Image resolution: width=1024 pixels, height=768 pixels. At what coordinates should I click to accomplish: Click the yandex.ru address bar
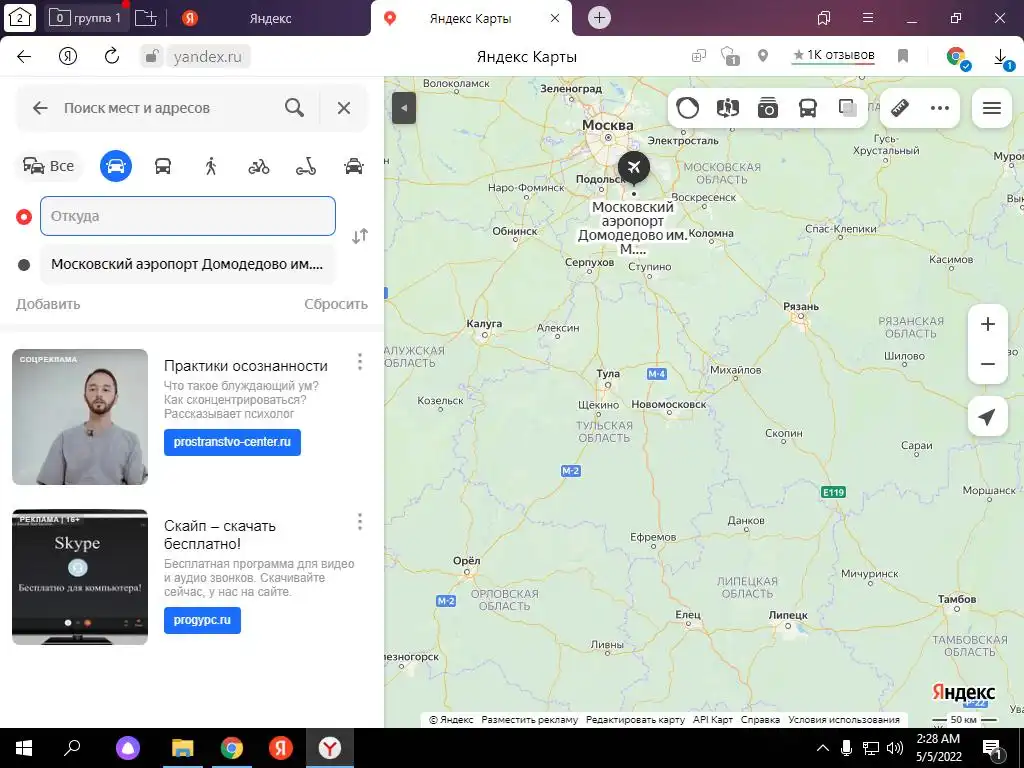pos(207,57)
